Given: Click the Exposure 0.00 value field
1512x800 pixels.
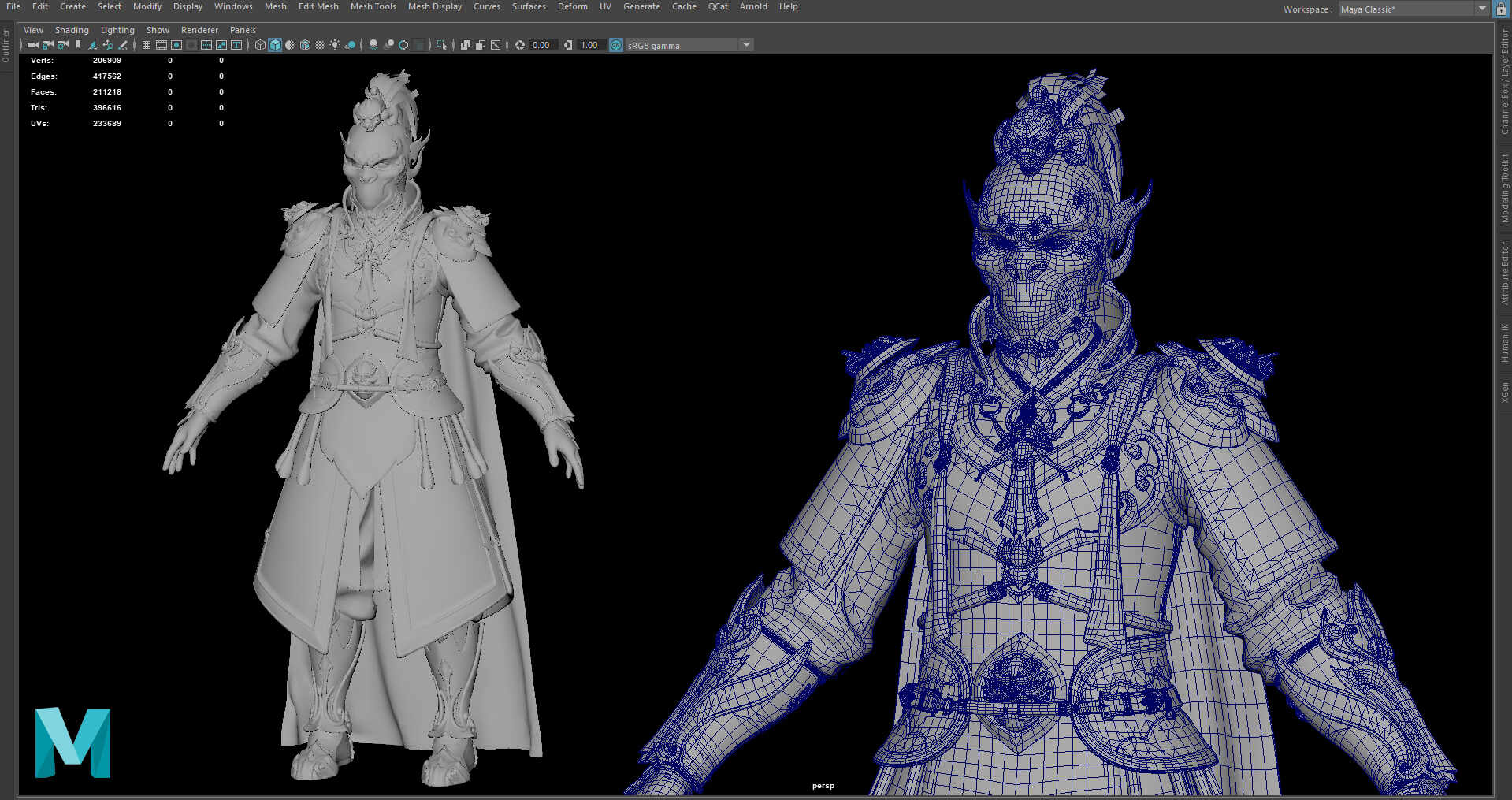Looking at the screenshot, I should pyautogui.click(x=543, y=45).
